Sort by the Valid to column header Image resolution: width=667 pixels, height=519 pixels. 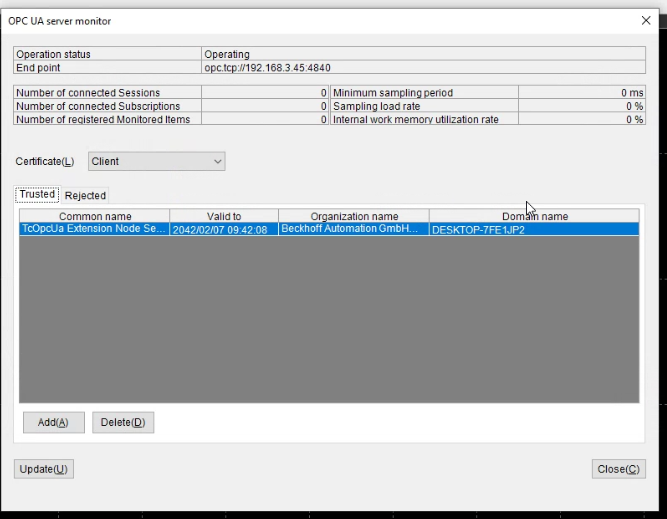click(x=224, y=216)
